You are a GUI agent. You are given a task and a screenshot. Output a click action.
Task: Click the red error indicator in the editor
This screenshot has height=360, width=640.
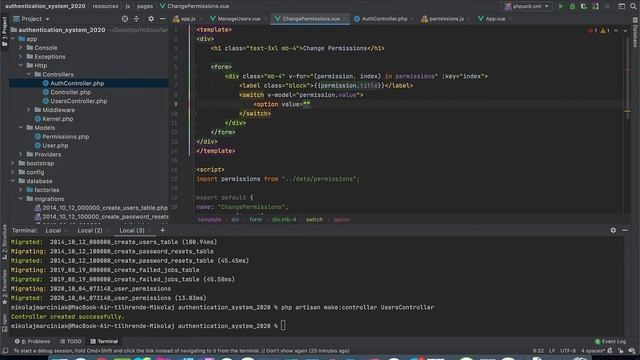[x=593, y=31]
